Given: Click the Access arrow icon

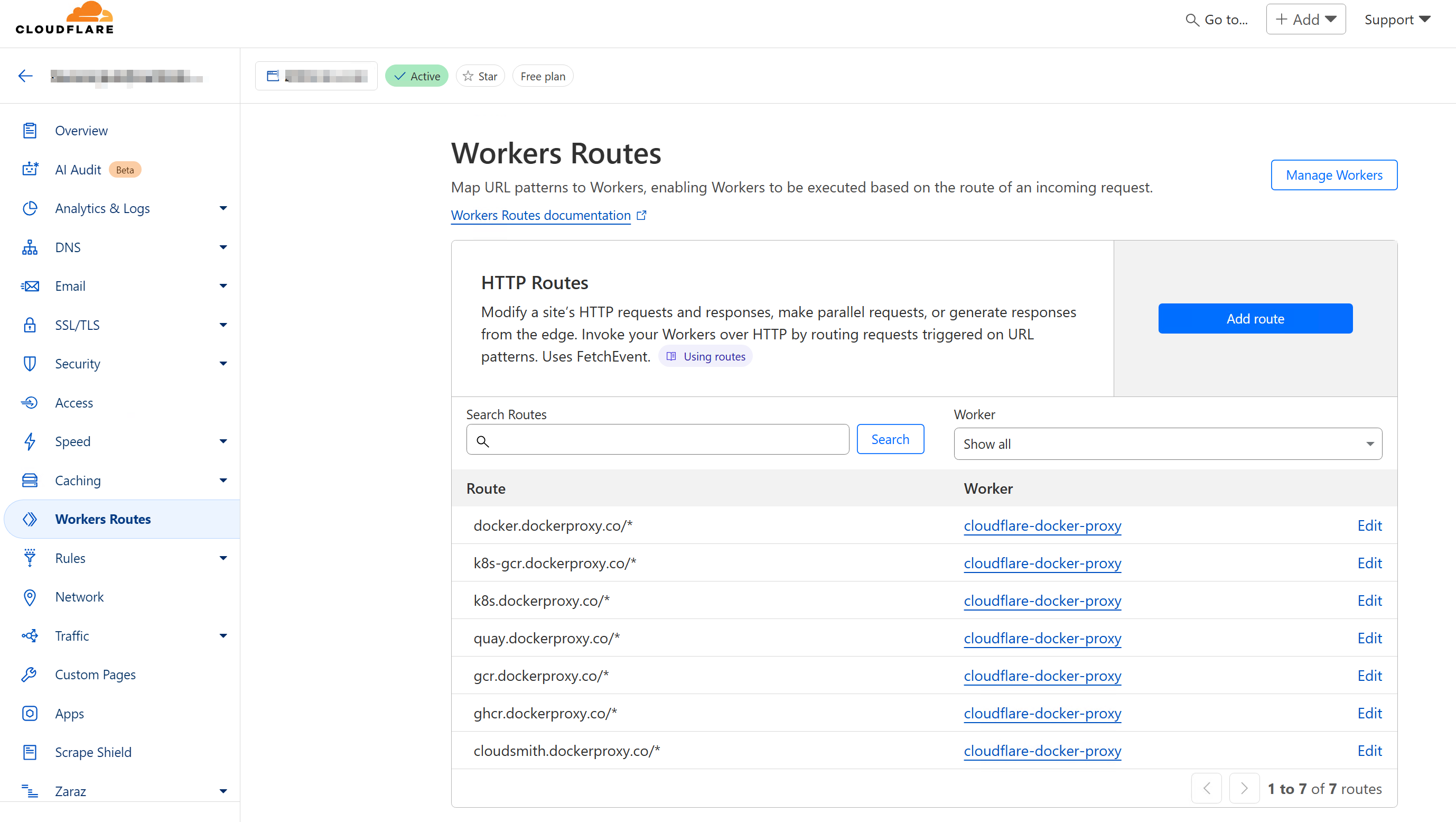Looking at the screenshot, I should coord(30,403).
